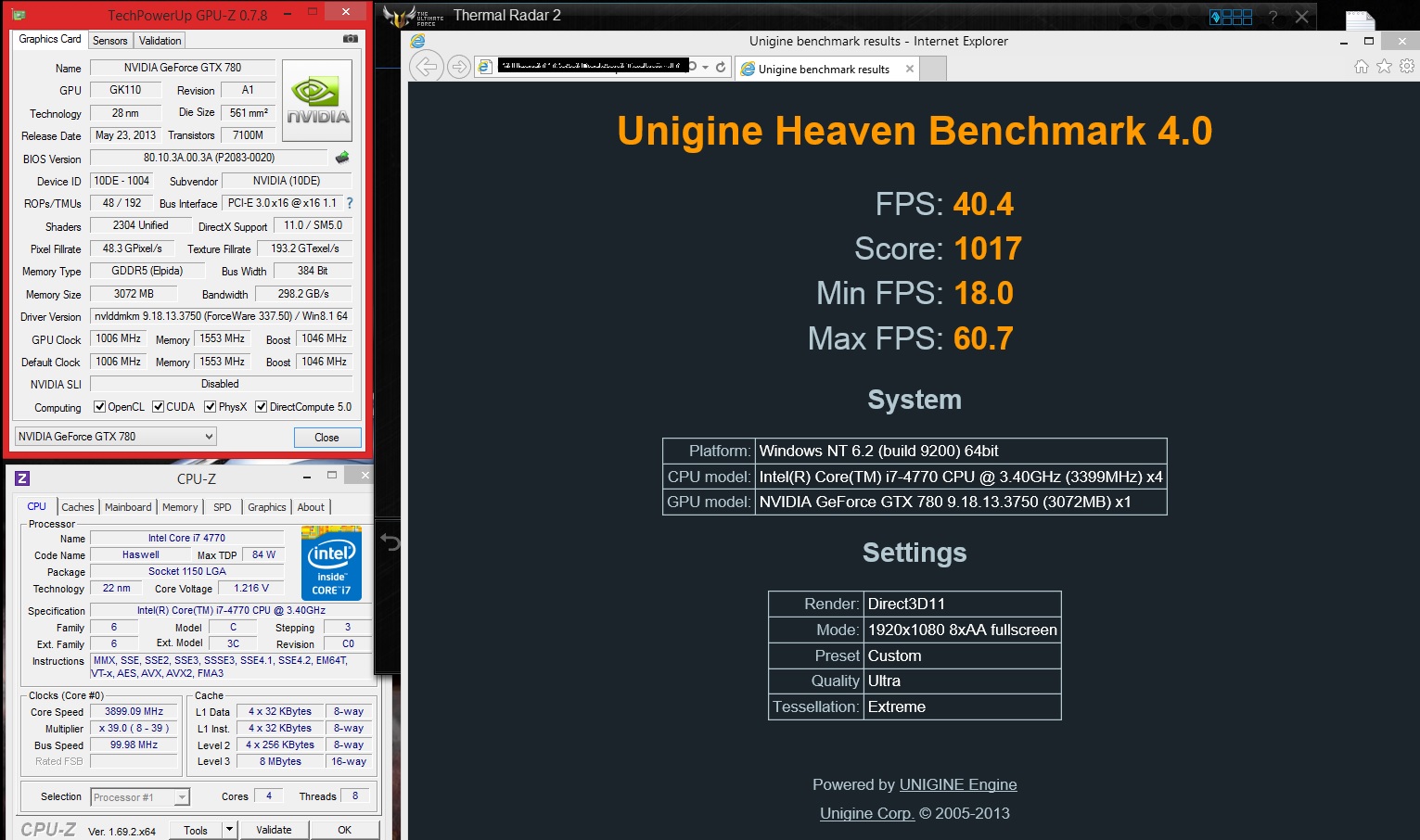Screen dimensions: 1420x840
Task: Click the Core Speed value 3899.09 MHz
Action: tap(134, 712)
